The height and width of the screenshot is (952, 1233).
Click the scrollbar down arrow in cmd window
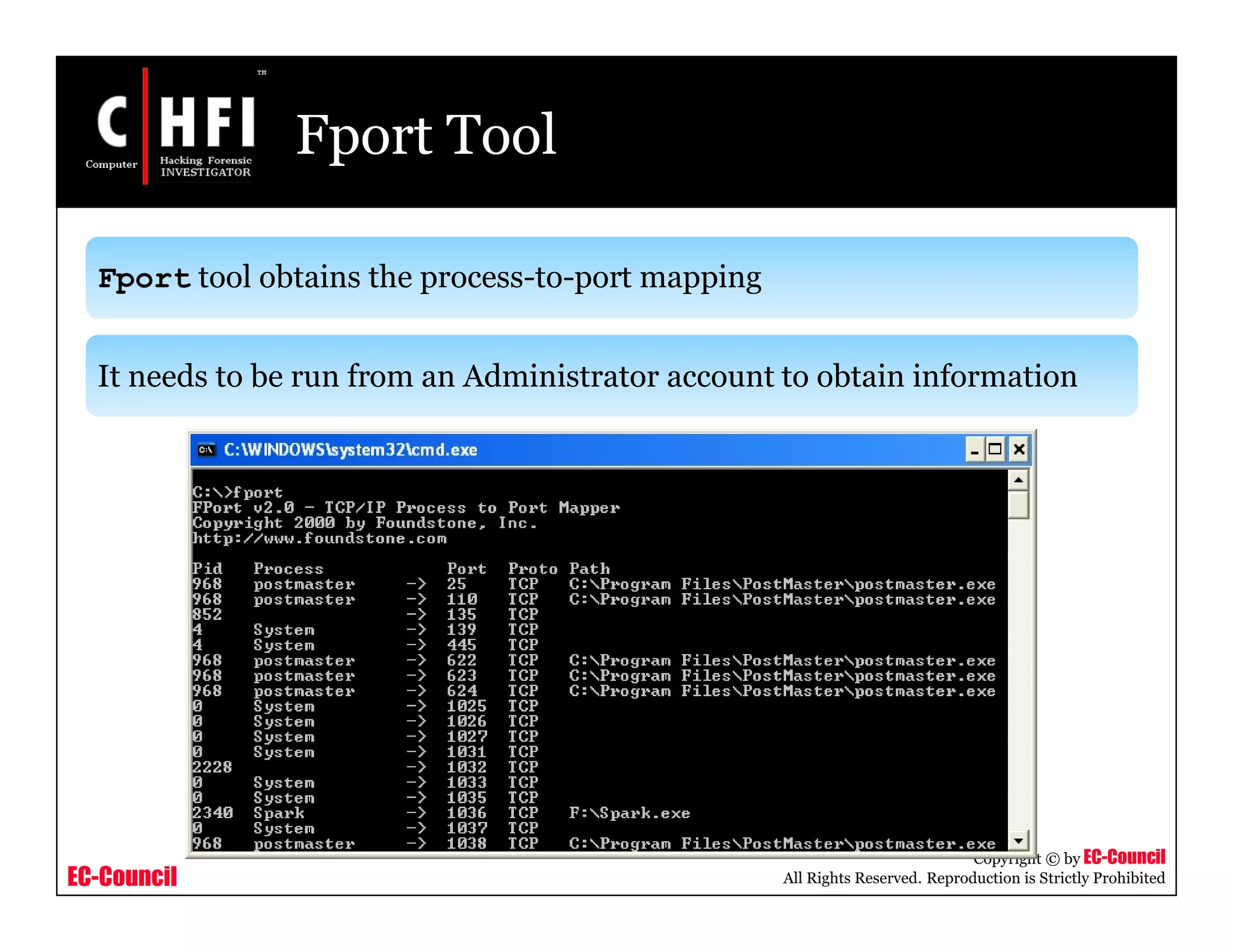(x=1018, y=841)
